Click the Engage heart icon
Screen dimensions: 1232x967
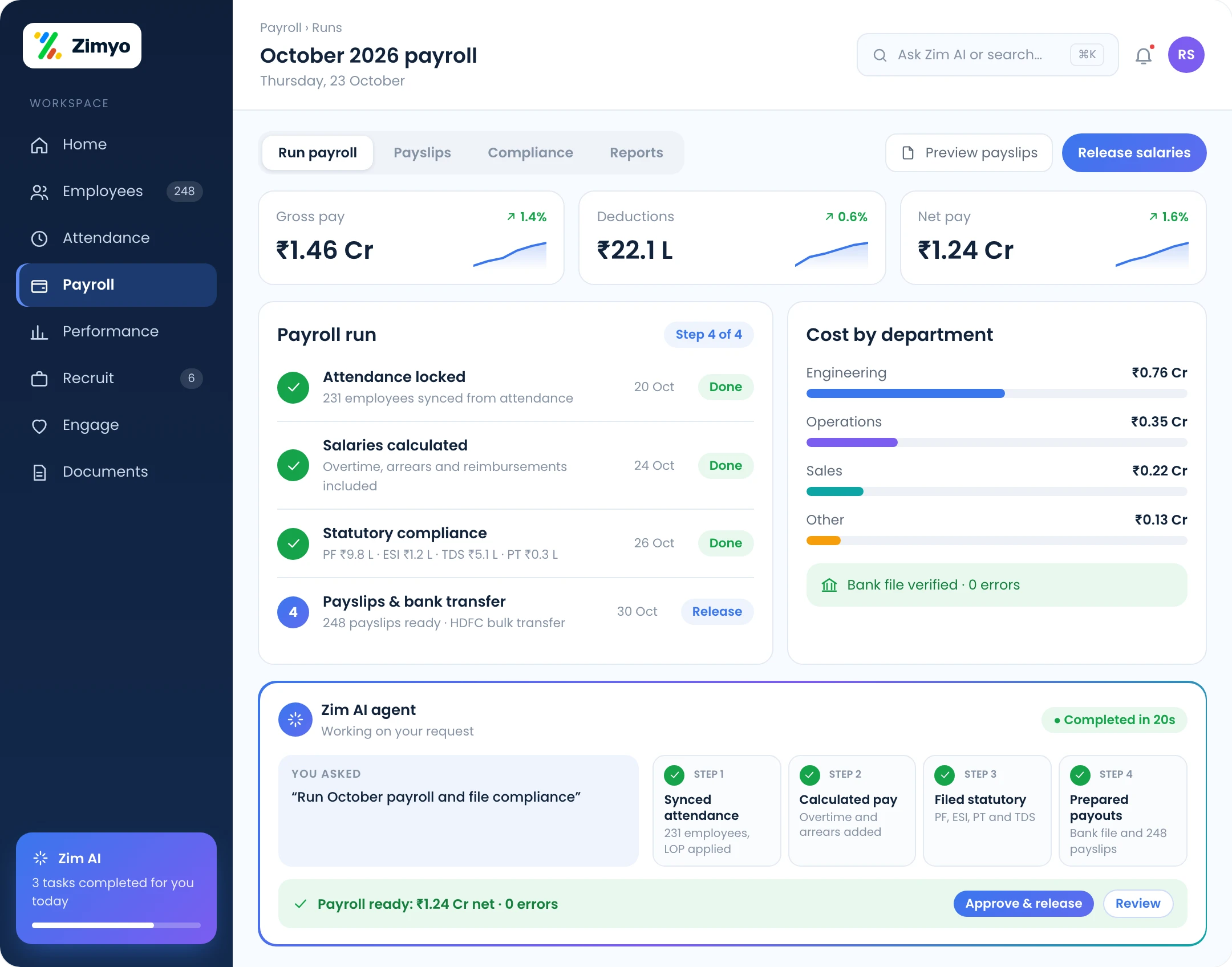coord(39,425)
